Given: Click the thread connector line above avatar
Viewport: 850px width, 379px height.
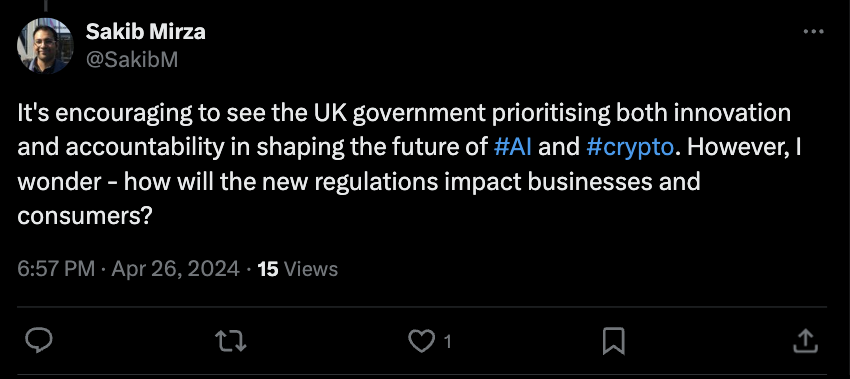Looking at the screenshot, I should pyautogui.click(x=45, y=5).
